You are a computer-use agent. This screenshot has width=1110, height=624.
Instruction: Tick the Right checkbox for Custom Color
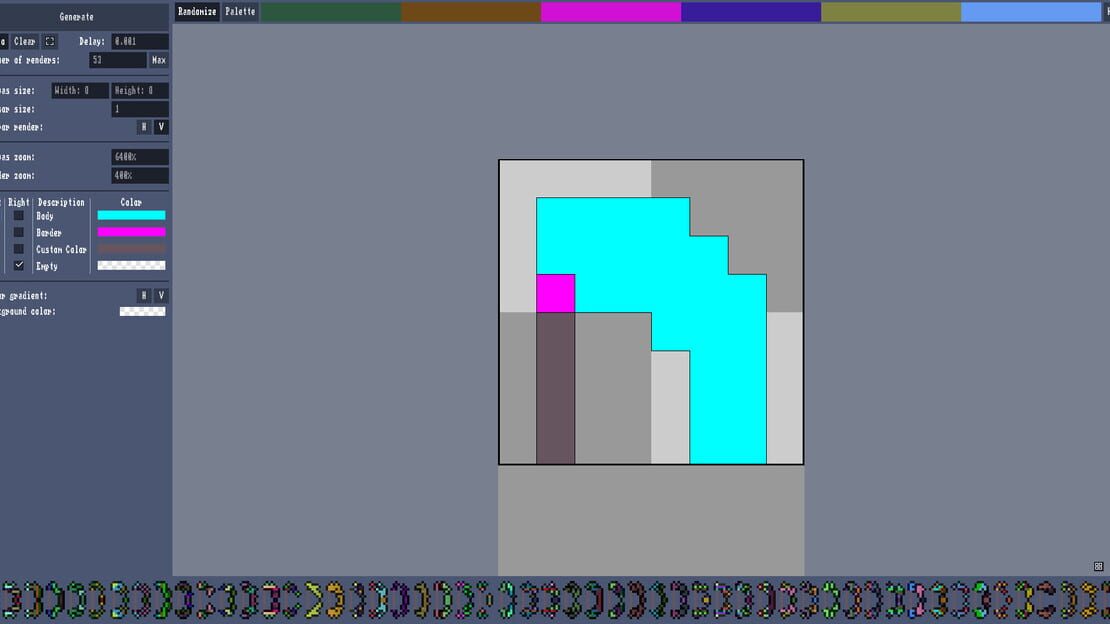(x=19, y=249)
